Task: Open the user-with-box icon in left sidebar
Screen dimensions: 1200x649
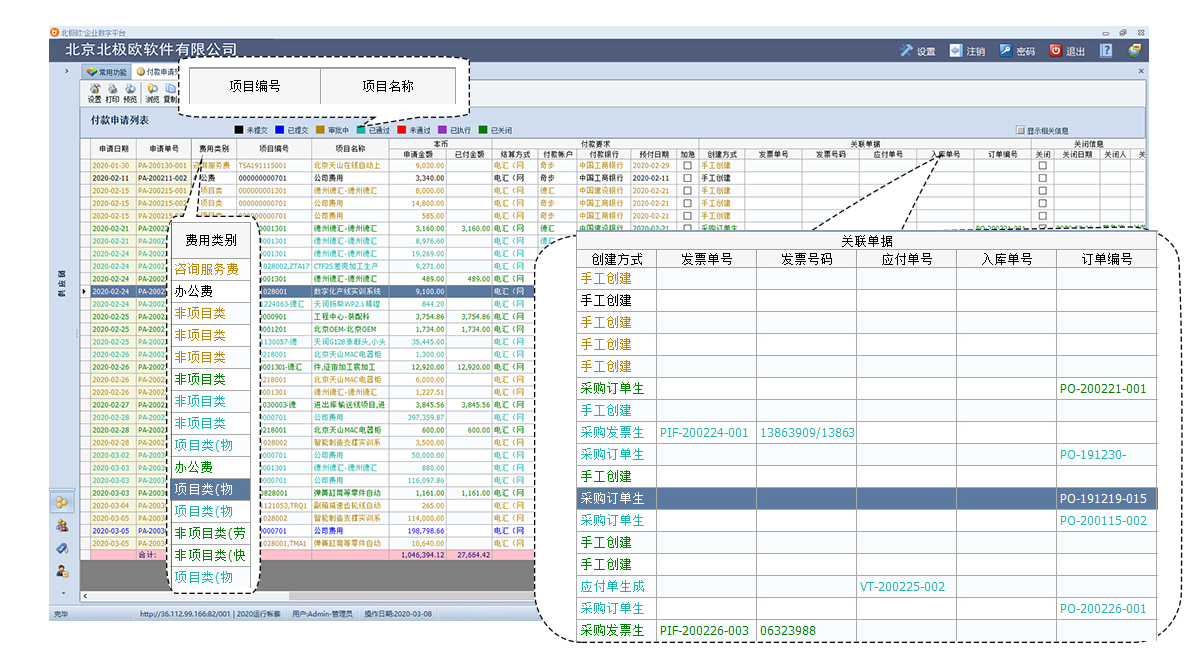Action: (x=61, y=571)
